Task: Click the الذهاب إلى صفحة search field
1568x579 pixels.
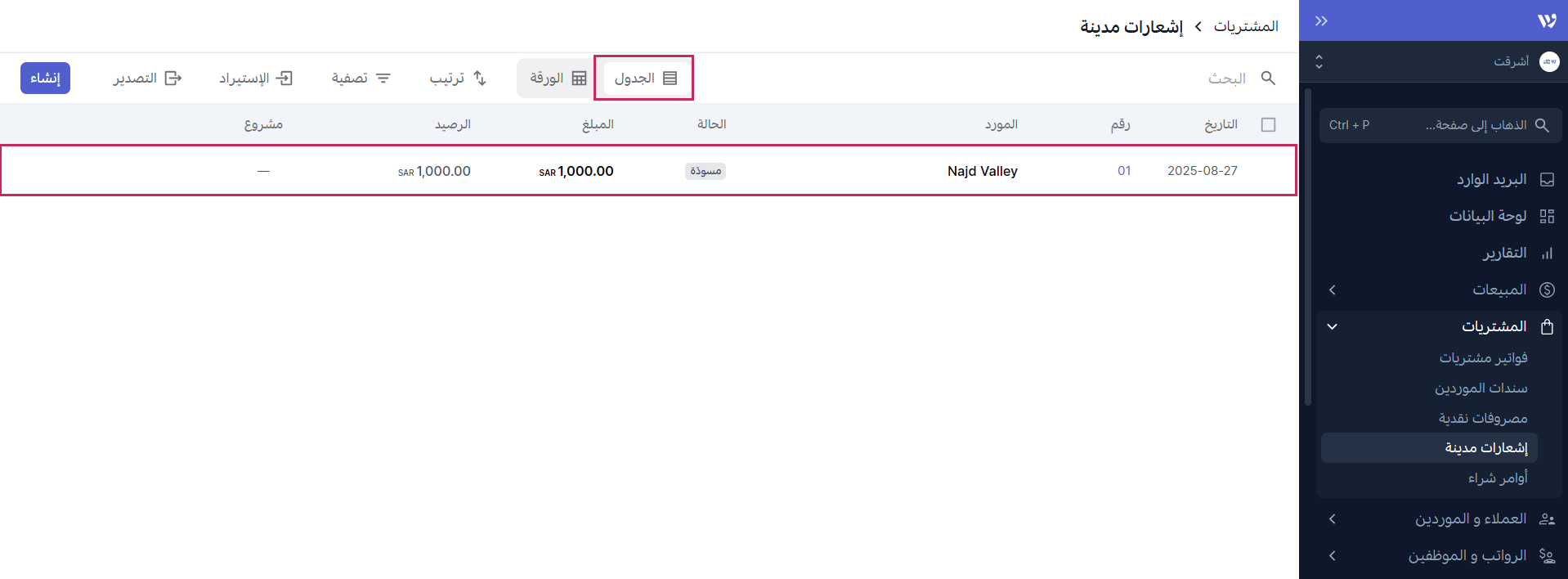Action: (1440, 125)
